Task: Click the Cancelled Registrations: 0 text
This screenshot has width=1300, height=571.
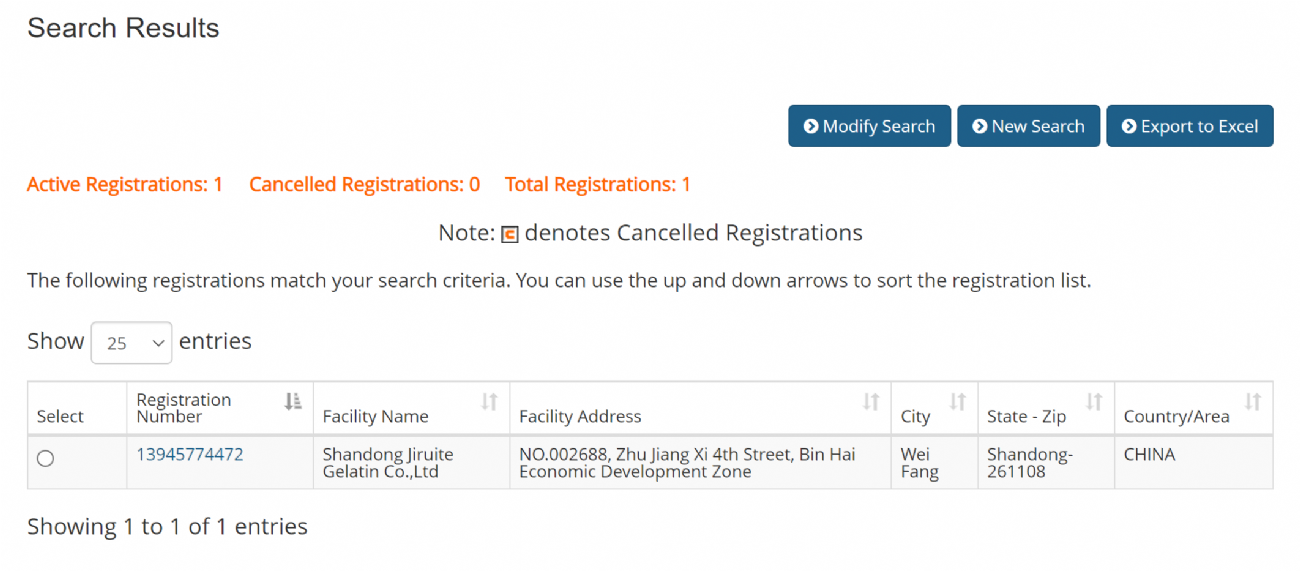Action: 364,184
